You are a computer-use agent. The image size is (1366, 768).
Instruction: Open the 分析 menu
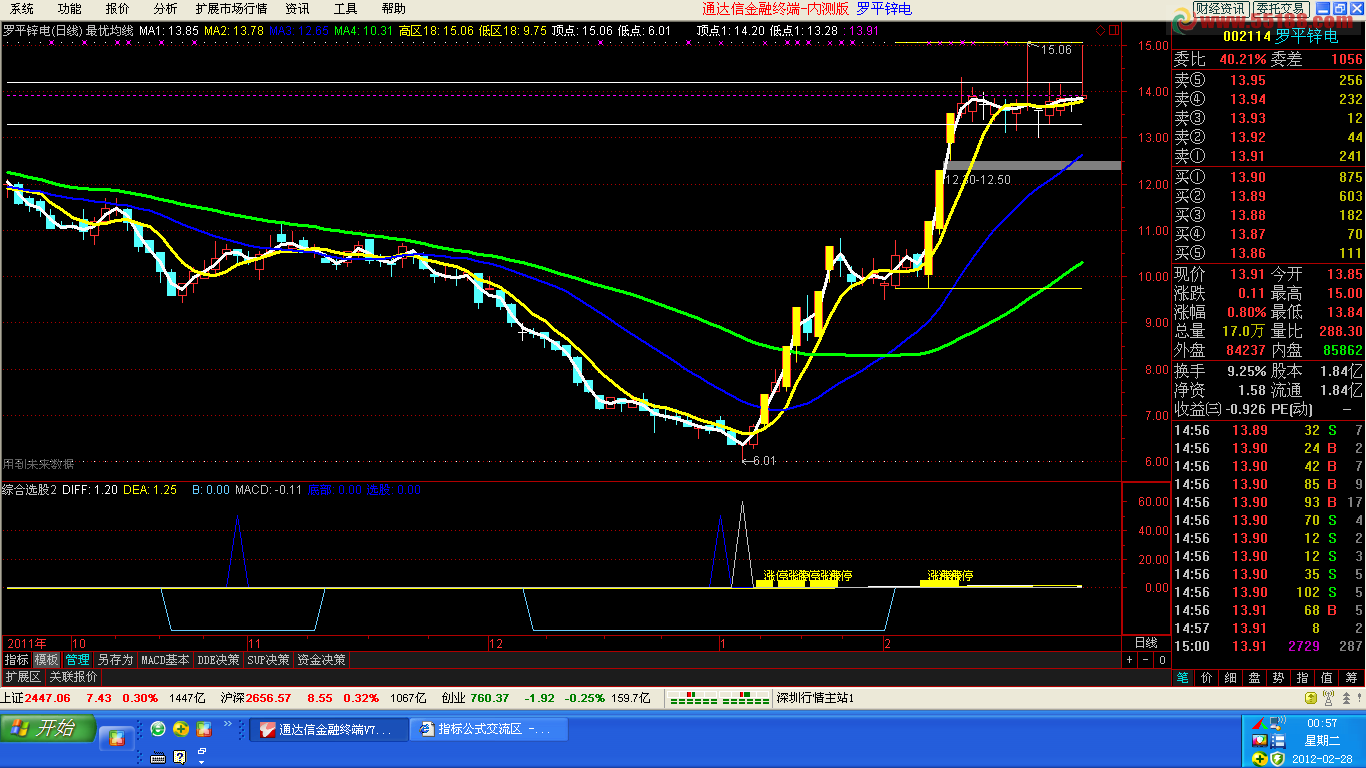pos(165,9)
